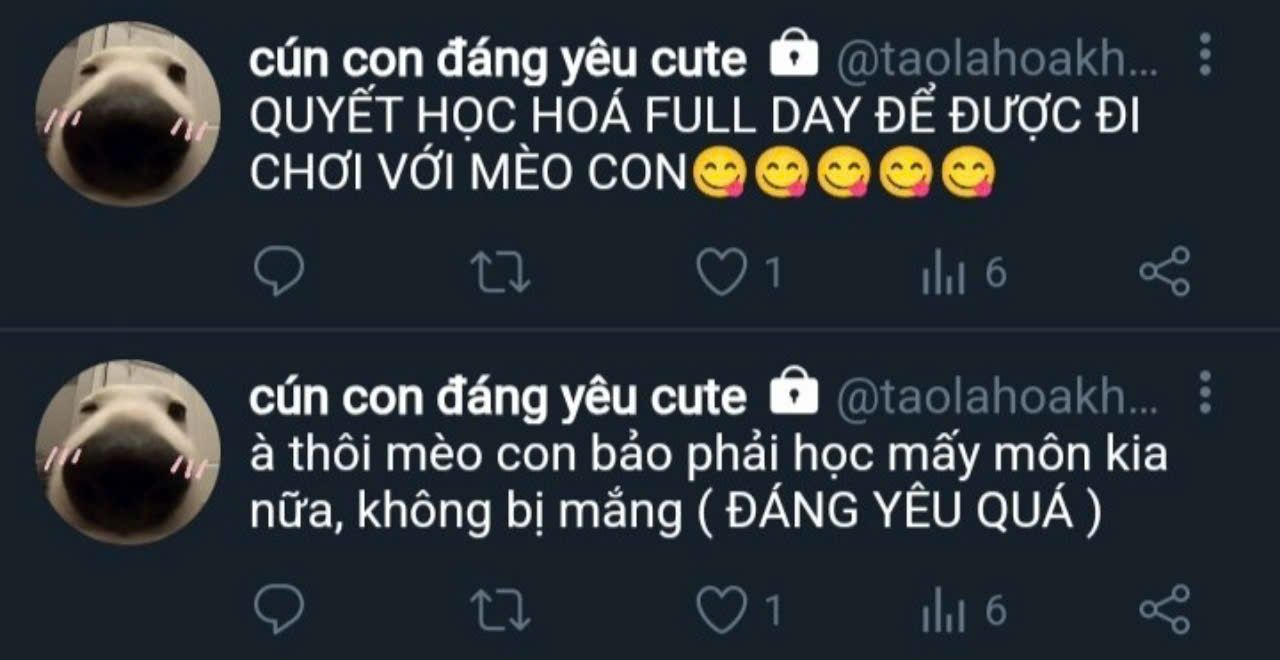Retweet the first tweet about mèo con
The width and height of the screenshot is (1280, 660).
[501, 272]
